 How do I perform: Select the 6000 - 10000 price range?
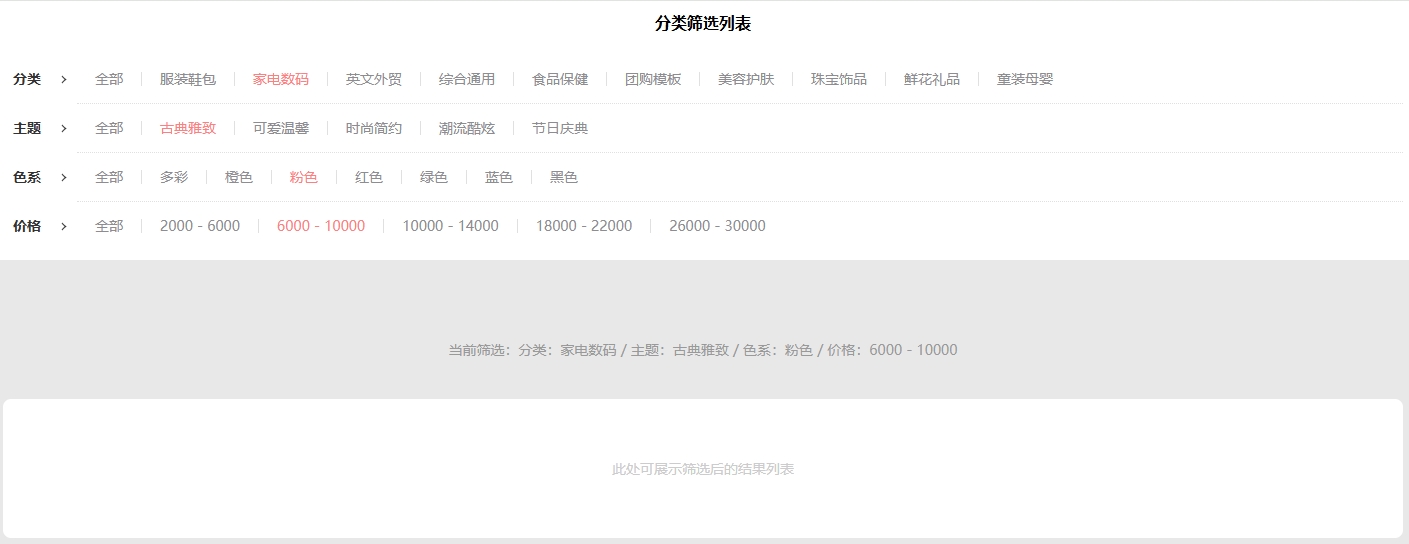pos(321,226)
